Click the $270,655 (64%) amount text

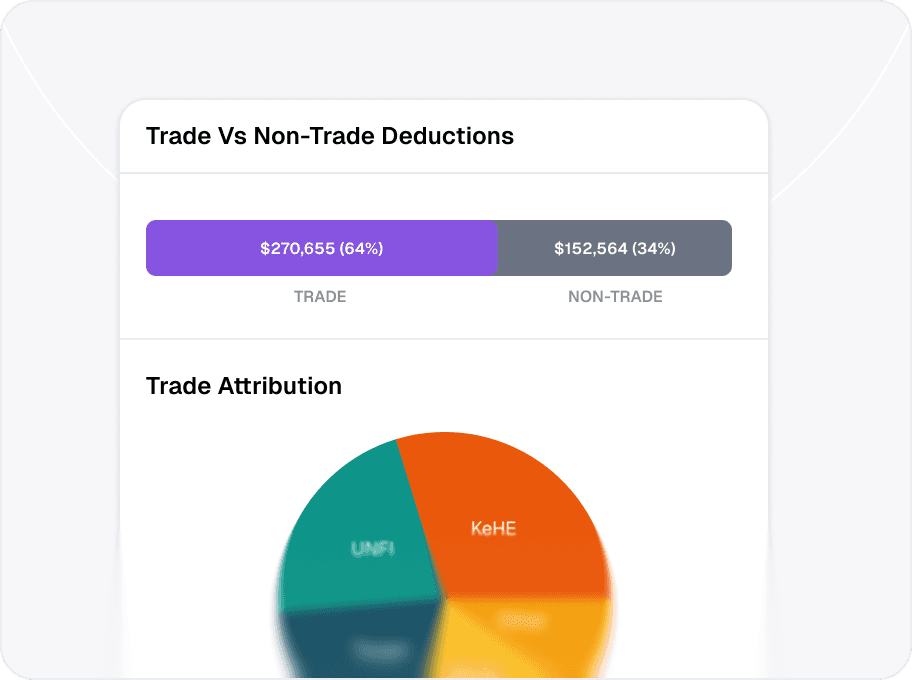pos(322,248)
